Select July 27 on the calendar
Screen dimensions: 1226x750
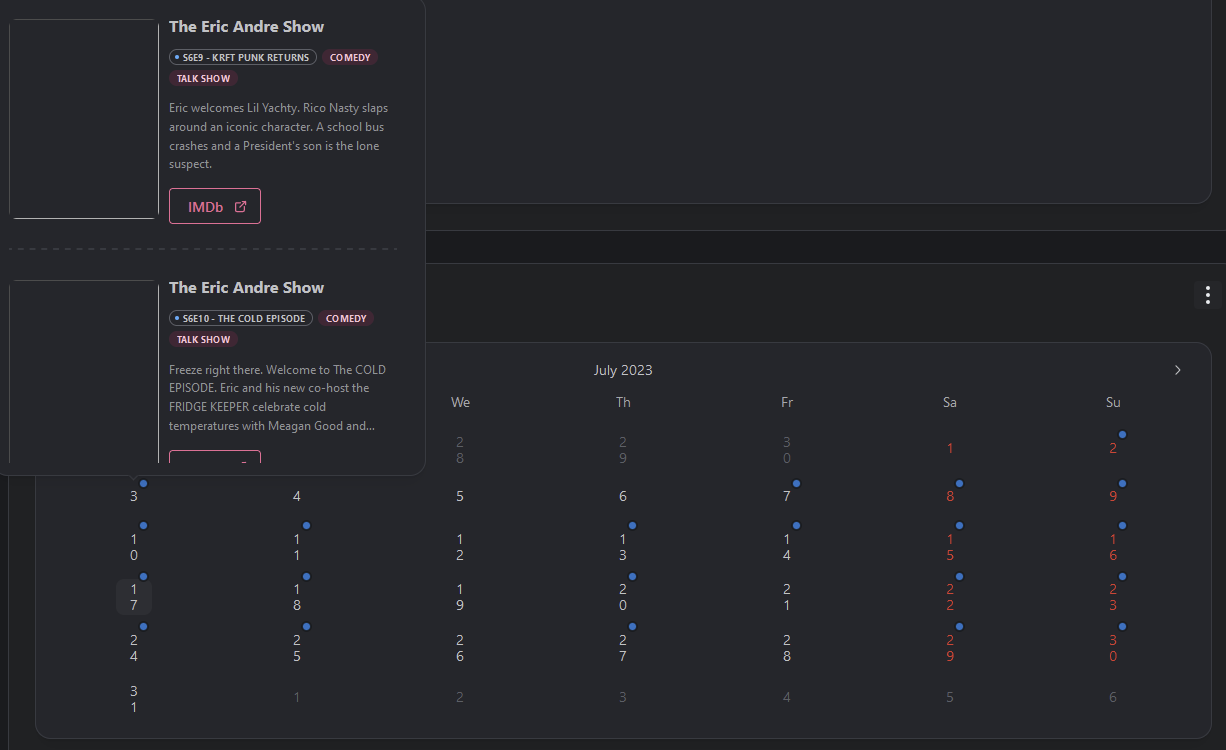(x=623, y=648)
